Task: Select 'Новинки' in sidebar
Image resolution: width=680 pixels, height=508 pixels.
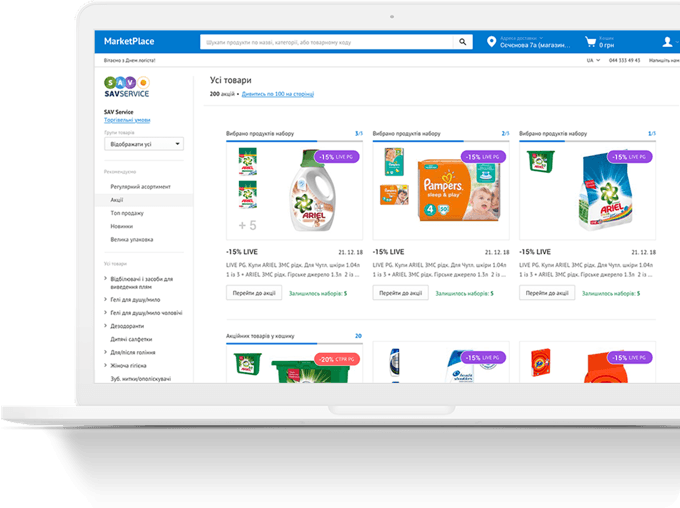Action: pyautogui.click(x=121, y=226)
